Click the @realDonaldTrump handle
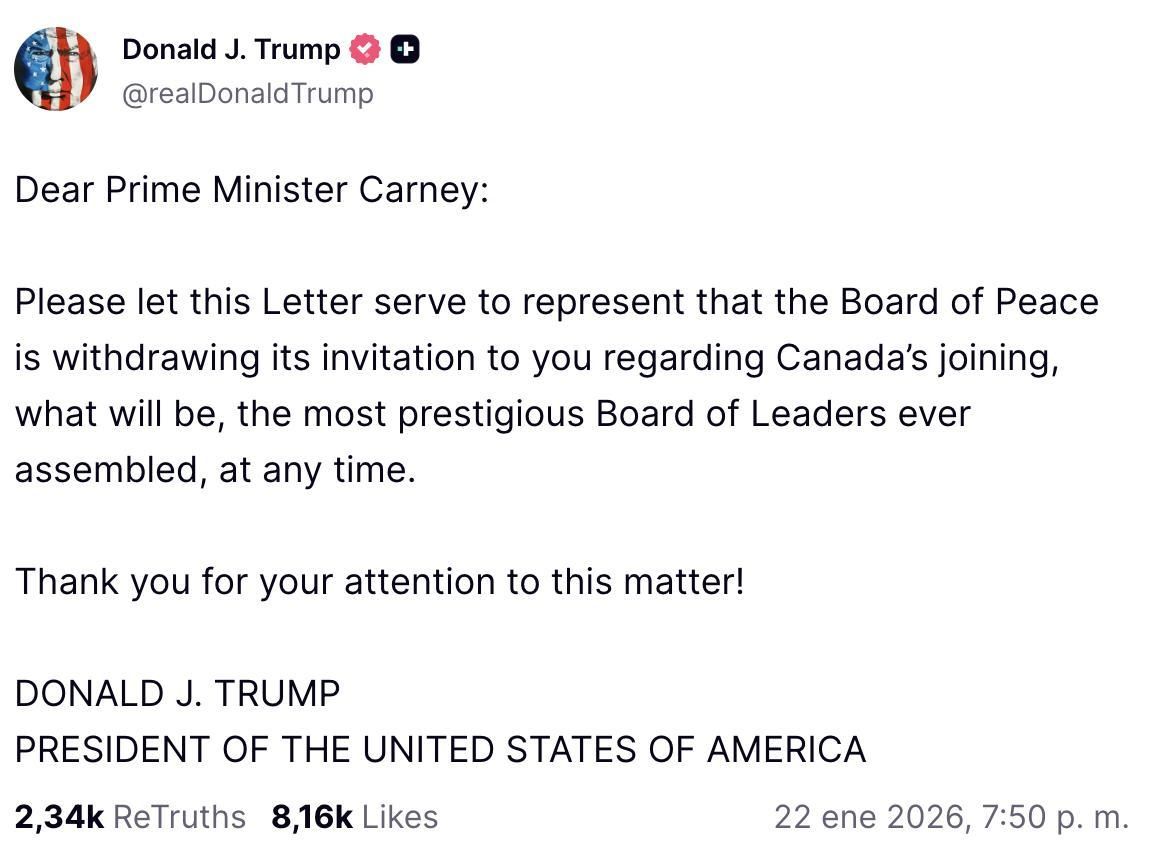The image size is (1158, 862). pyautogui.click(x=247, y=93)
